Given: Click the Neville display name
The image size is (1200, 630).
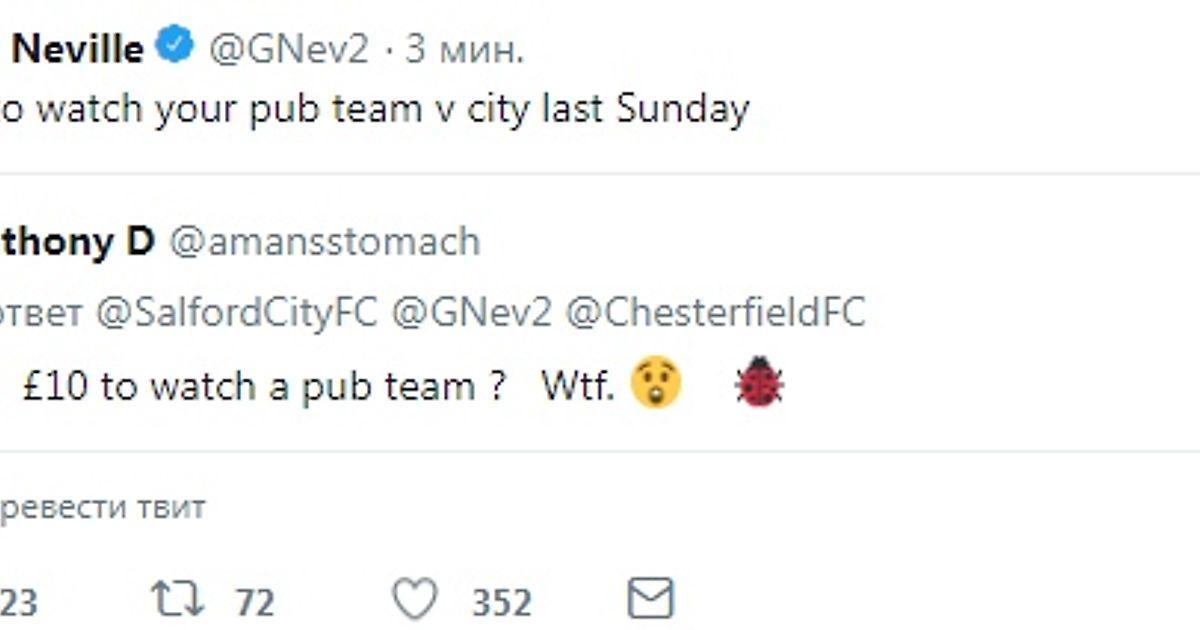Looking at the screenshot, I should (78, 49).
